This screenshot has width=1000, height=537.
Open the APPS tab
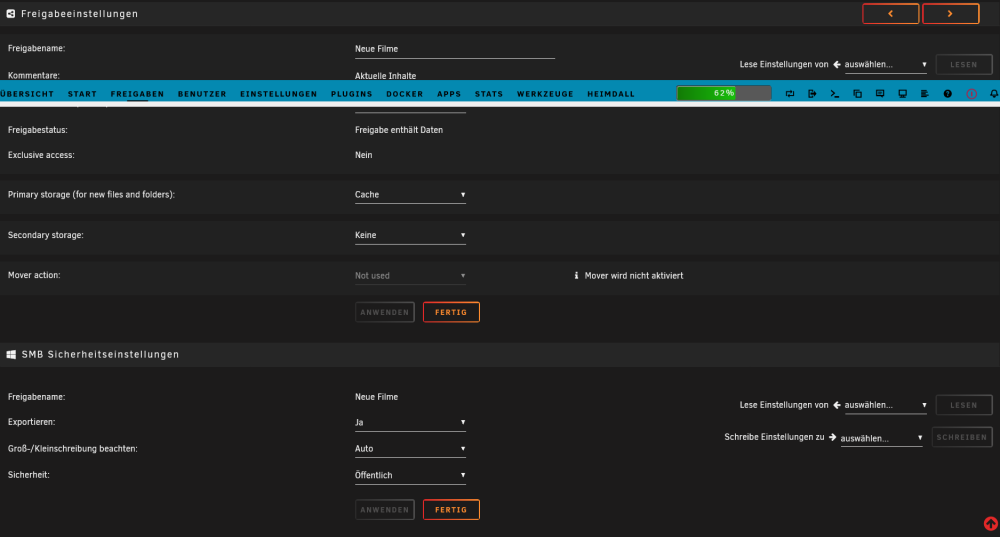pyautogui.click(x=449, y=94)
